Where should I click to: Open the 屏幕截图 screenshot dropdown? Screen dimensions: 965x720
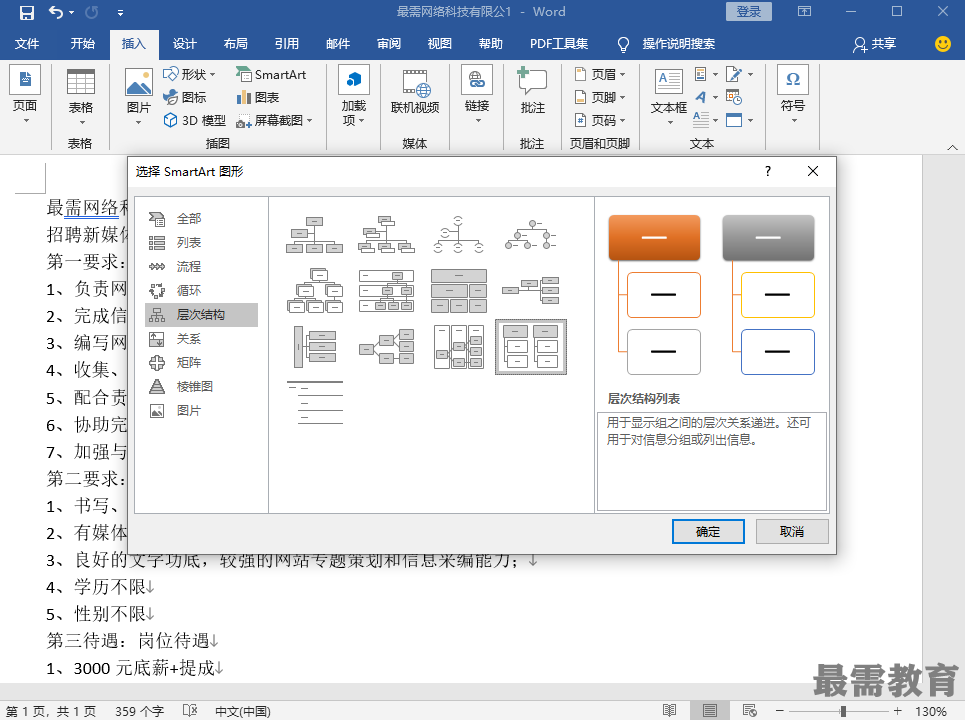point(274,121)
